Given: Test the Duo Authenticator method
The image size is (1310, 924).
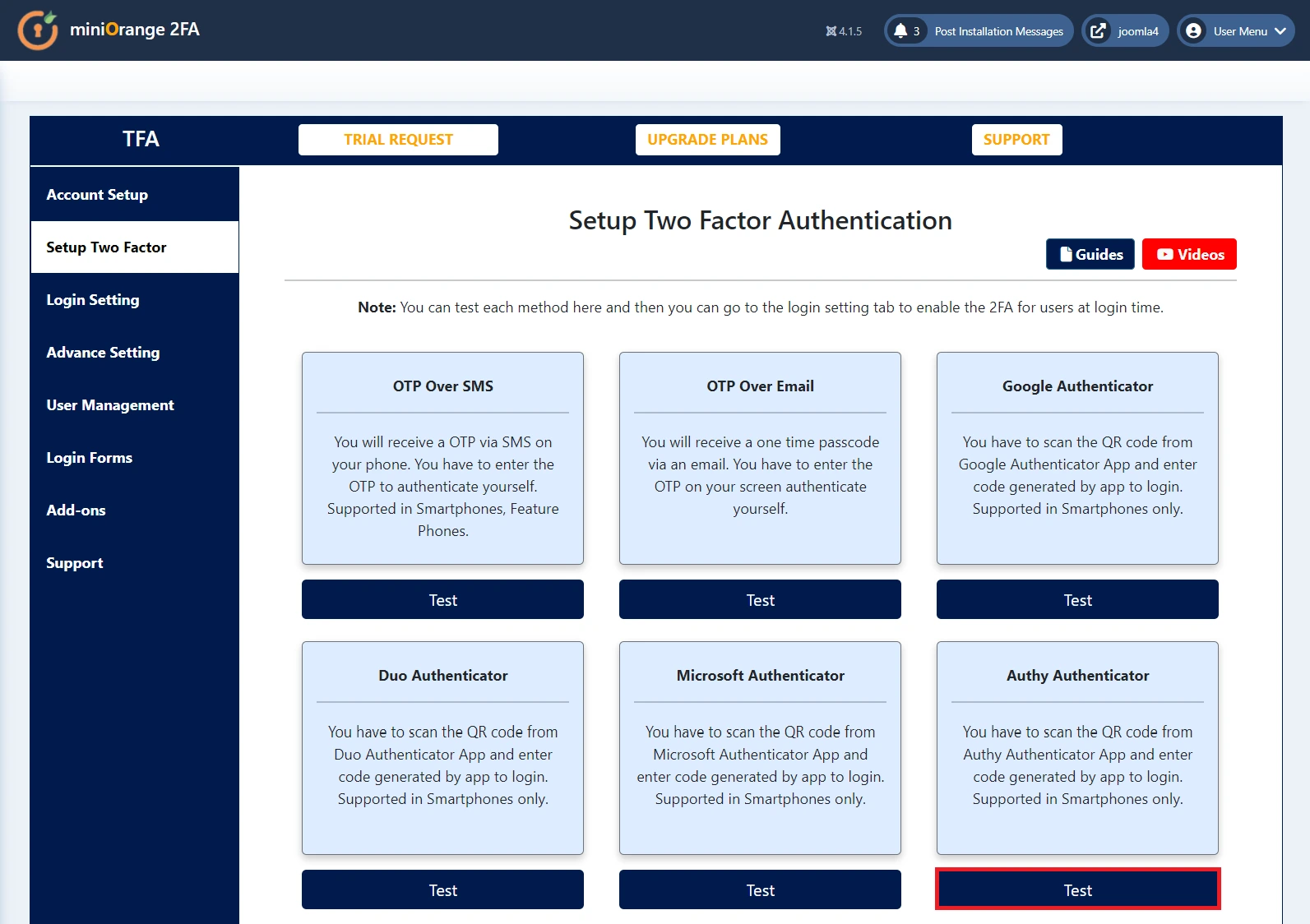Looking at the screenshot, I should 442,889.
